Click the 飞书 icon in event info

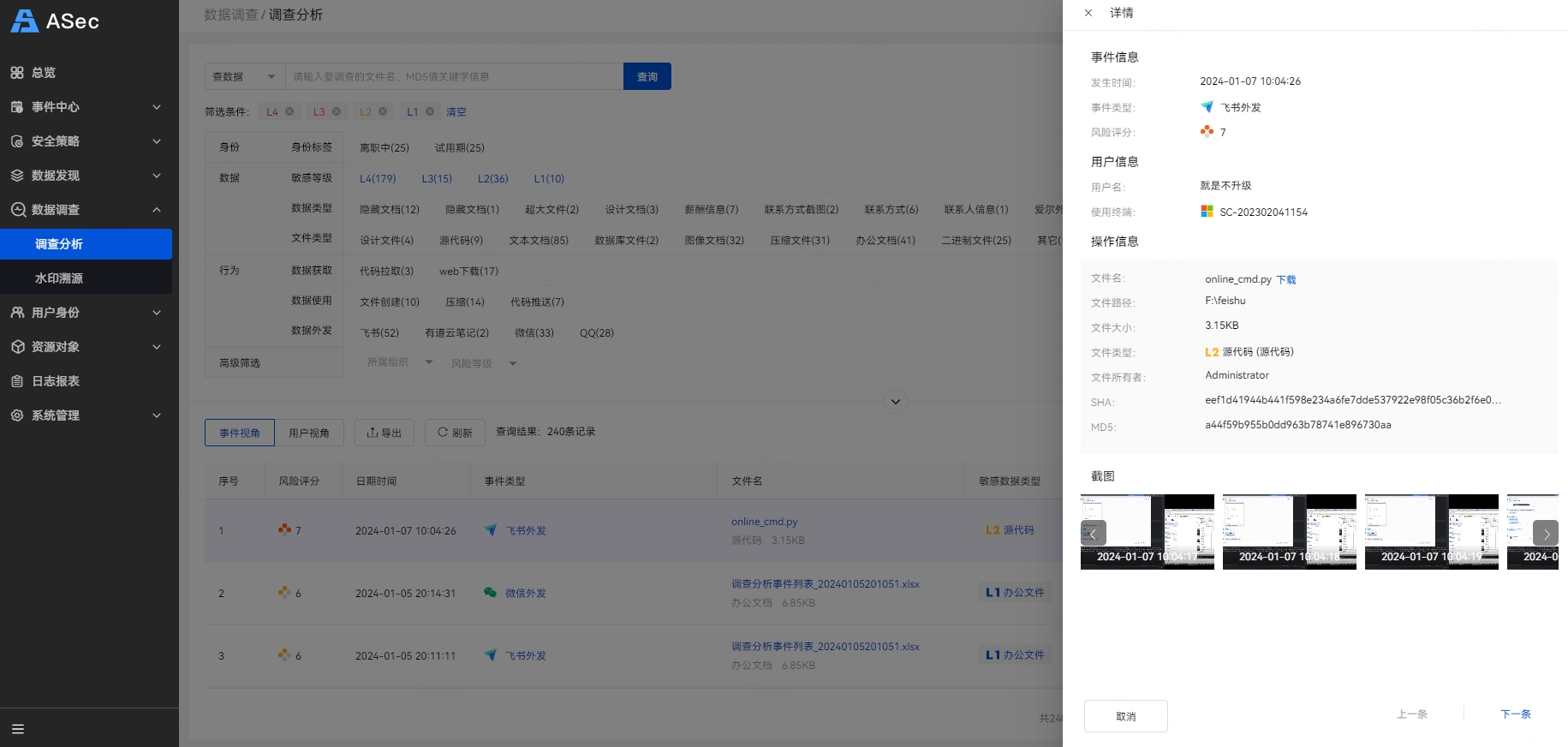[1207, 107]
